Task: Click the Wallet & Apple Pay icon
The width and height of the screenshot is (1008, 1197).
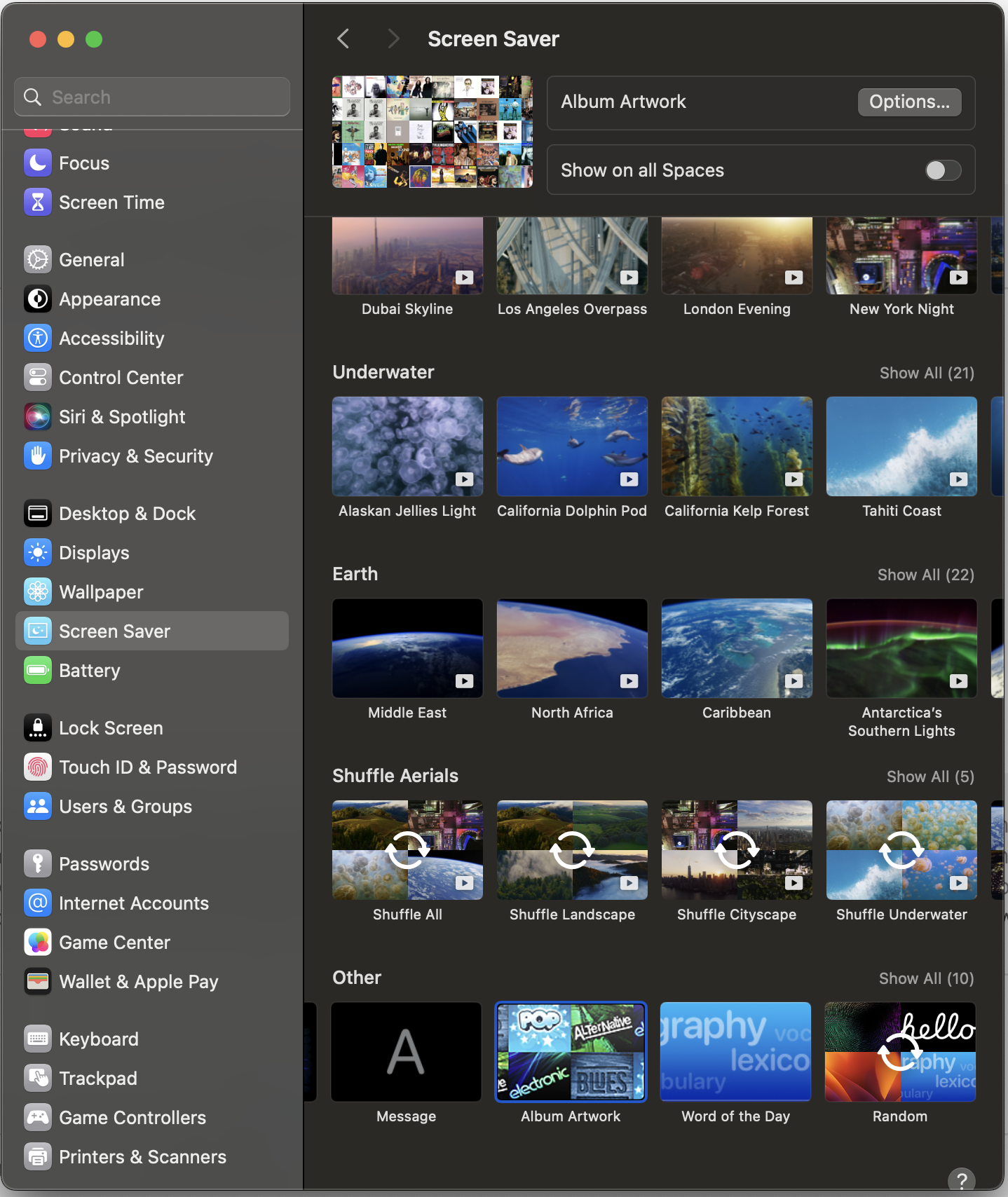Action: click(x=38, y=982)
